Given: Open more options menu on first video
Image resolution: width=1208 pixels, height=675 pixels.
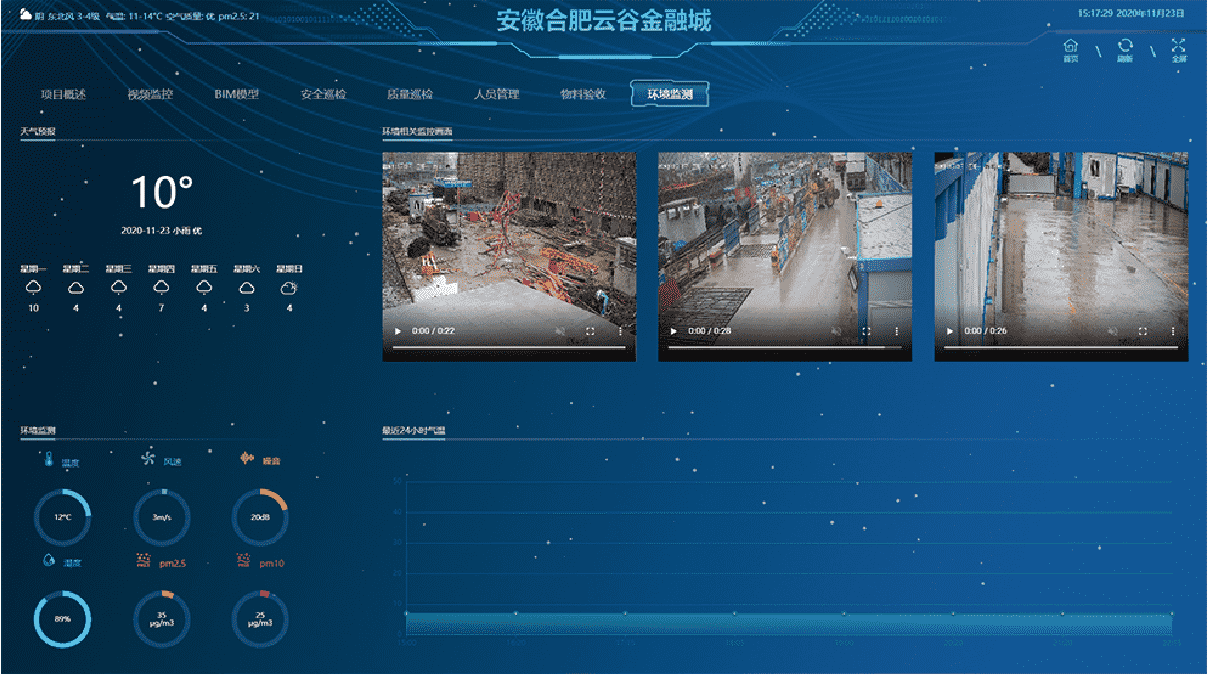Looking at the screenshot, I should tap(621, 331).
